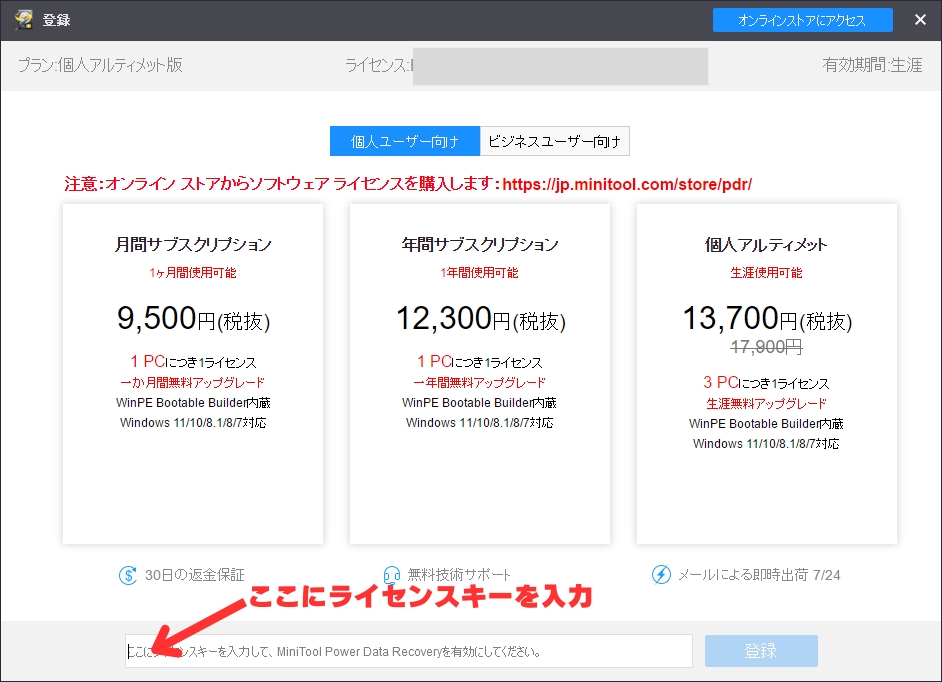Viewport: 942px width, 682px height.
Task: Click the 一年間無料アップグレード text
Action: (x=479, y=383)
